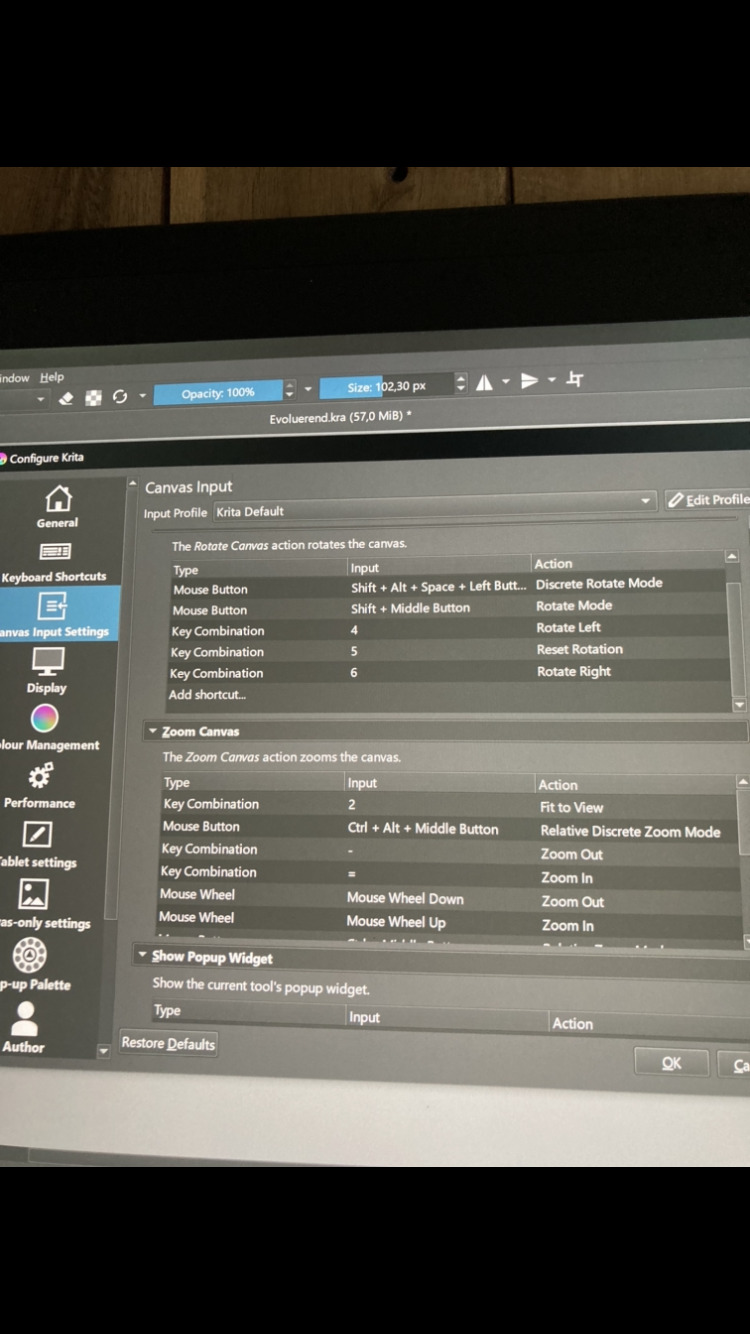This screenshot has width=750, height=1334.
Task: Open dropdown arrow after Opacity slider
Action: click(308, 389)
